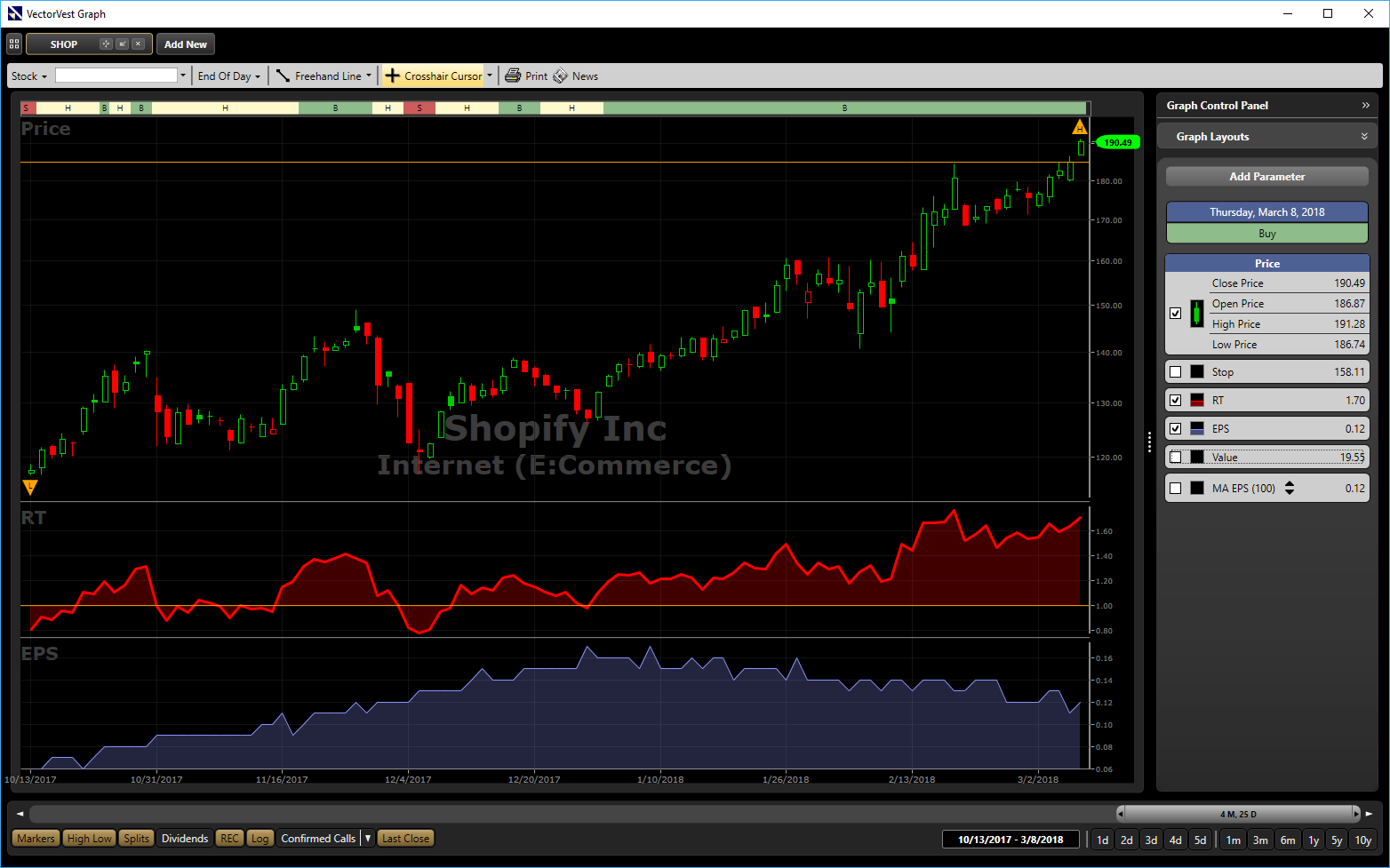
Task: Set the range to 5d
Action: [1200, 840]
